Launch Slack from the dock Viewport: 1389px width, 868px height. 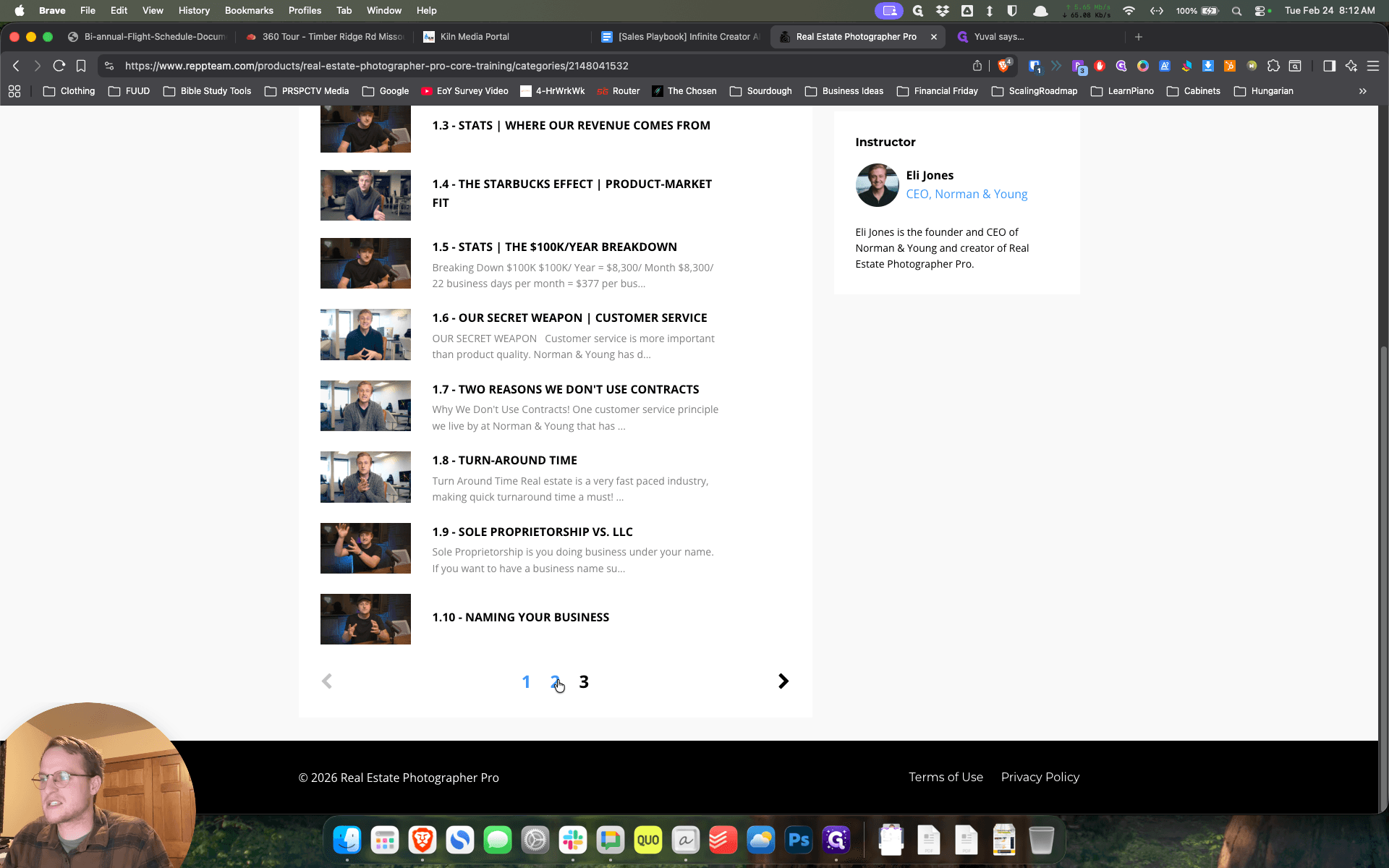coord(573,840)
